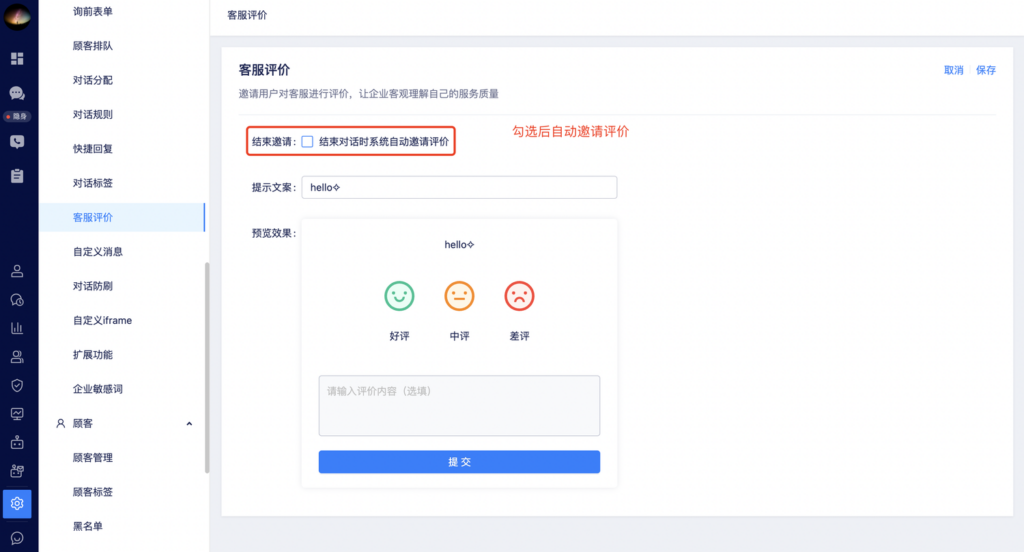The image size is (1024, 552).
Task: Select the green smiley 好评 face
Action: [x=399, y=296]
